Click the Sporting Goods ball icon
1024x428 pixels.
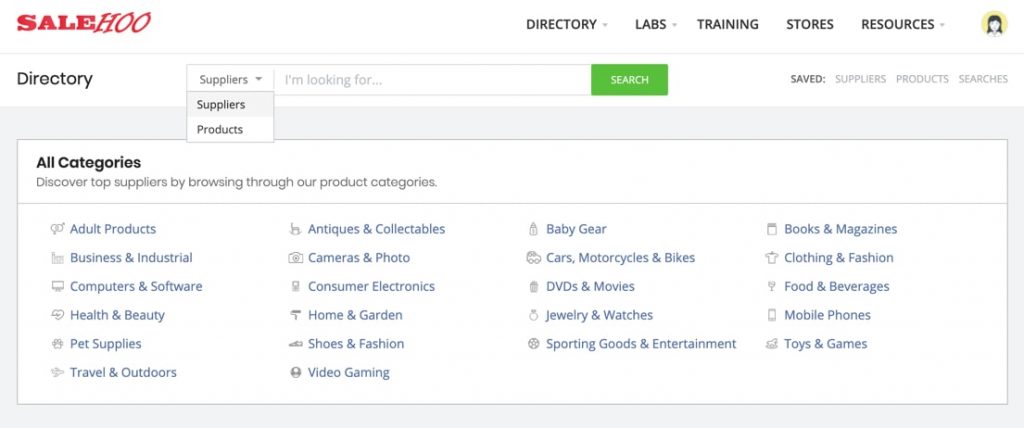click(x=534, y=344)
